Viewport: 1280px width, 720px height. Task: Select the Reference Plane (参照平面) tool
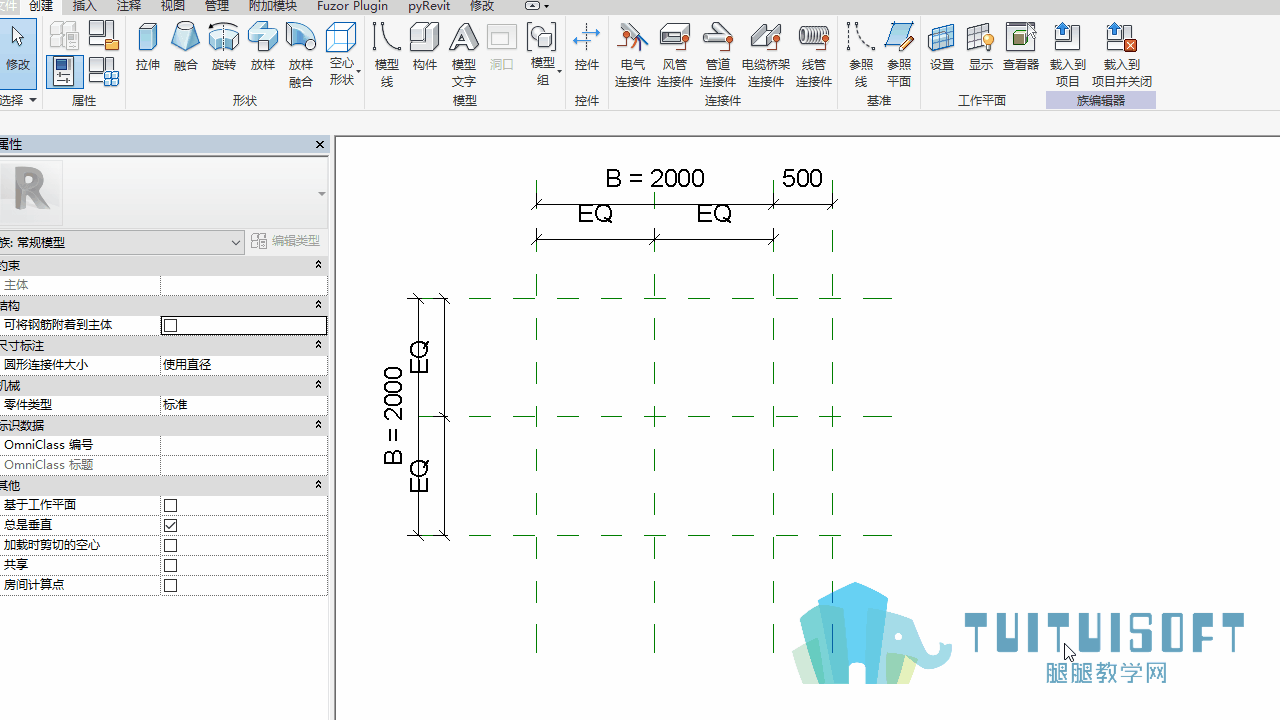click(898, 55)
